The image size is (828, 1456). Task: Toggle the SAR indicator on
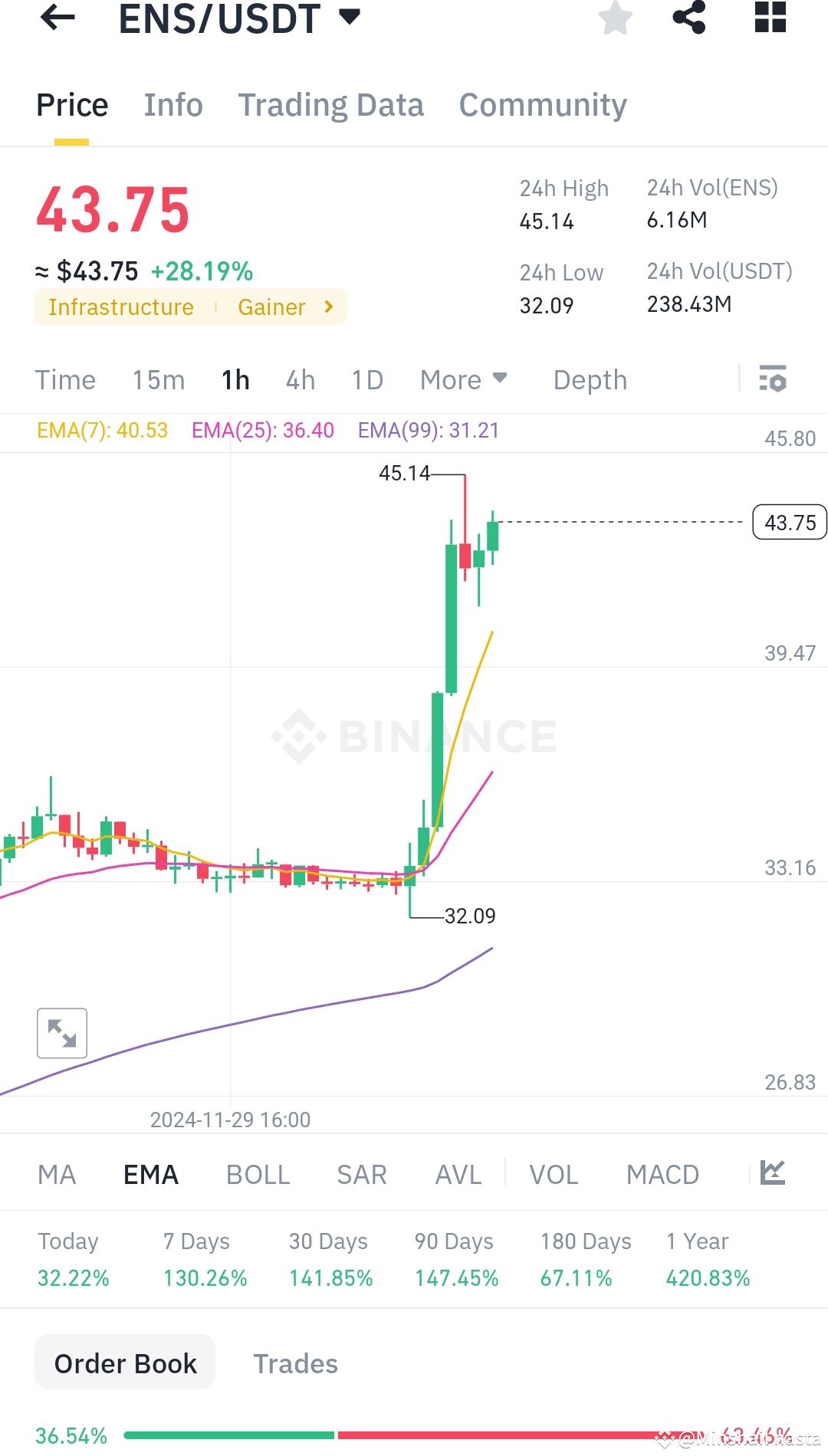click(x=361, y=1174)
